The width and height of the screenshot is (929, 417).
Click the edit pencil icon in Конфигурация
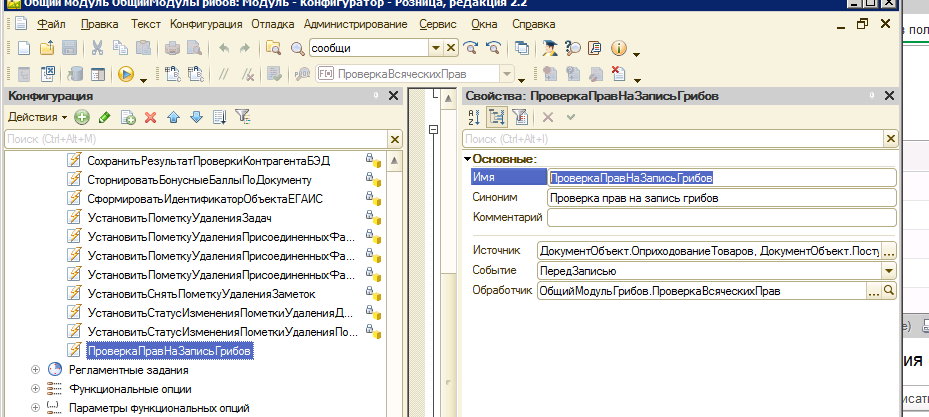point(104,117)
